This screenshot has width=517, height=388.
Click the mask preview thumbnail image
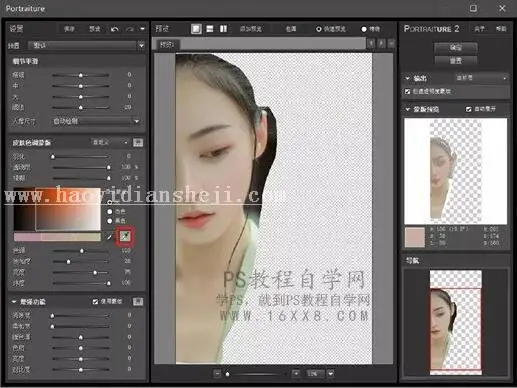point(455,171)
